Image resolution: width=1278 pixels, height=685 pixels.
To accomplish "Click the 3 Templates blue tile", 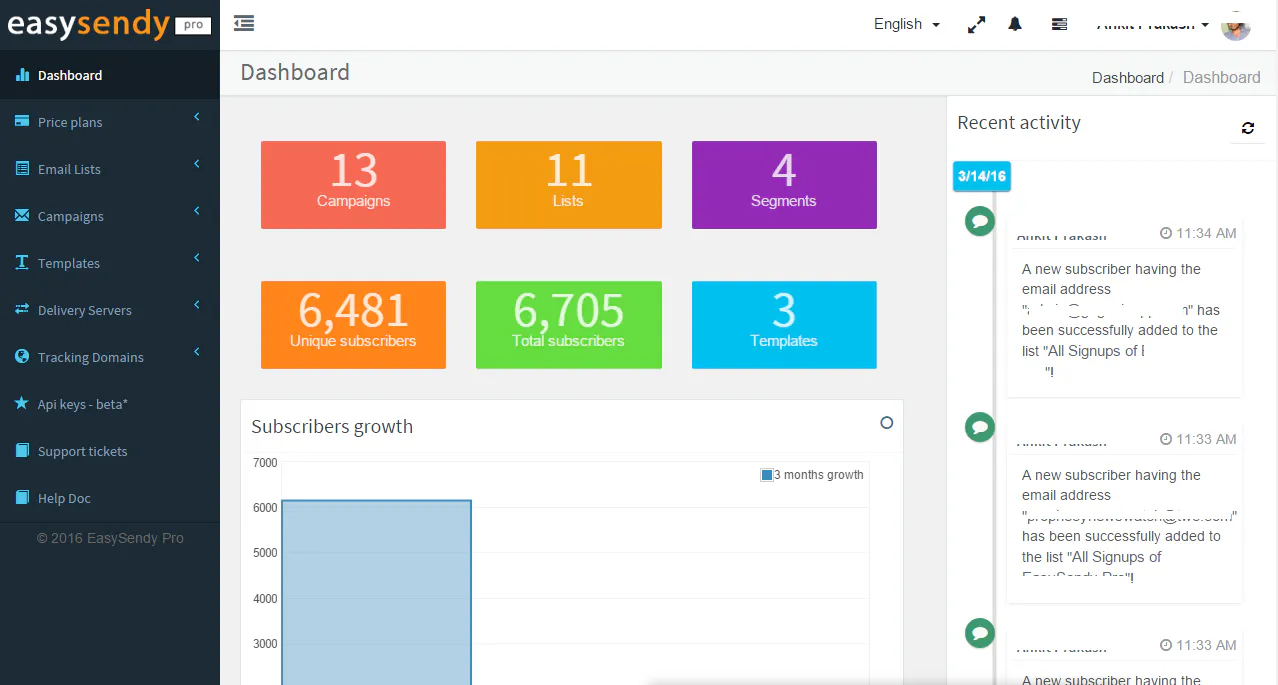I will (x=784, y=325).
